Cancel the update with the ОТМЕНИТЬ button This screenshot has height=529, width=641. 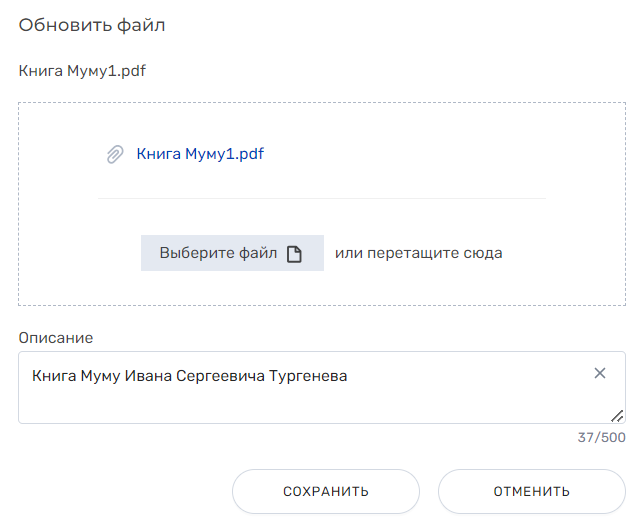532,491
